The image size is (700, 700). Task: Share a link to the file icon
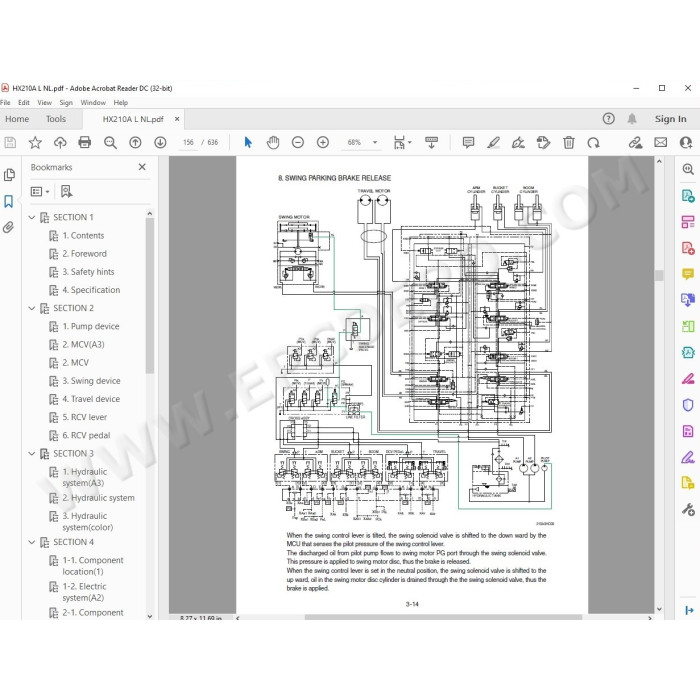[635, 142]
